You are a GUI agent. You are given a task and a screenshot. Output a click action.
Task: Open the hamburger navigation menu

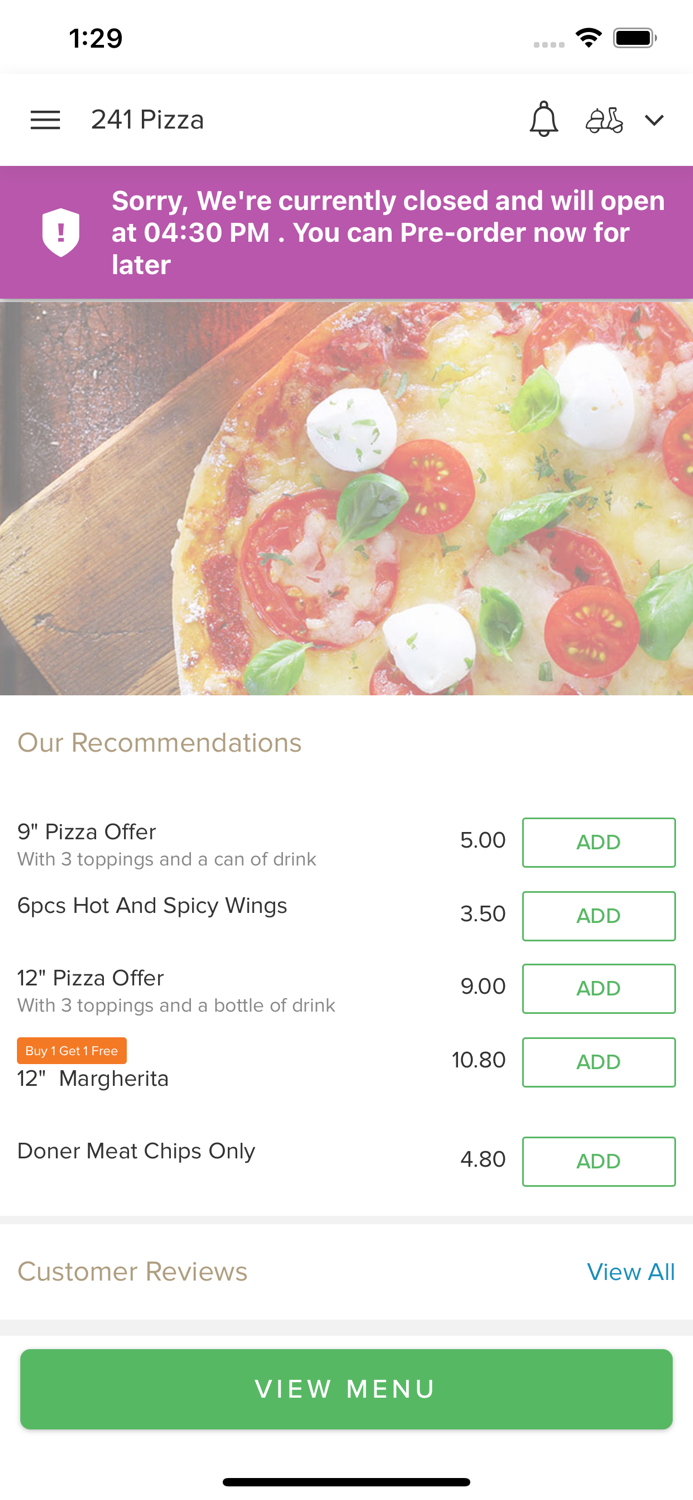tap(45, 119)
